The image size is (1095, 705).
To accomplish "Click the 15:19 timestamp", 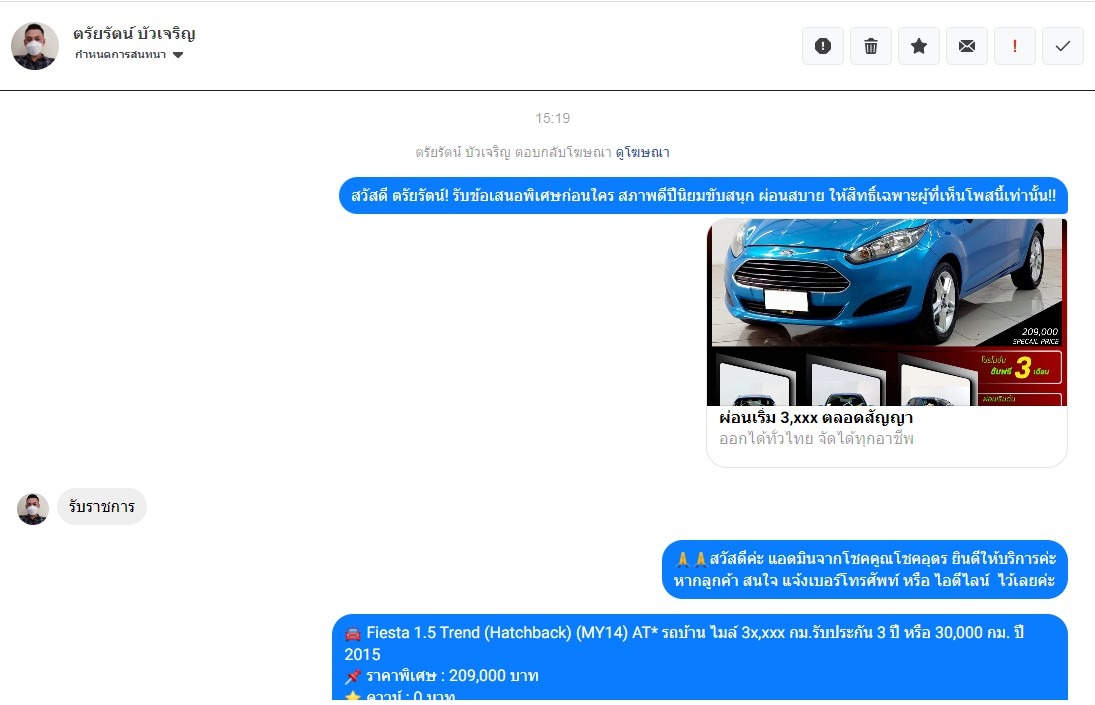I will tap(552, 119).
